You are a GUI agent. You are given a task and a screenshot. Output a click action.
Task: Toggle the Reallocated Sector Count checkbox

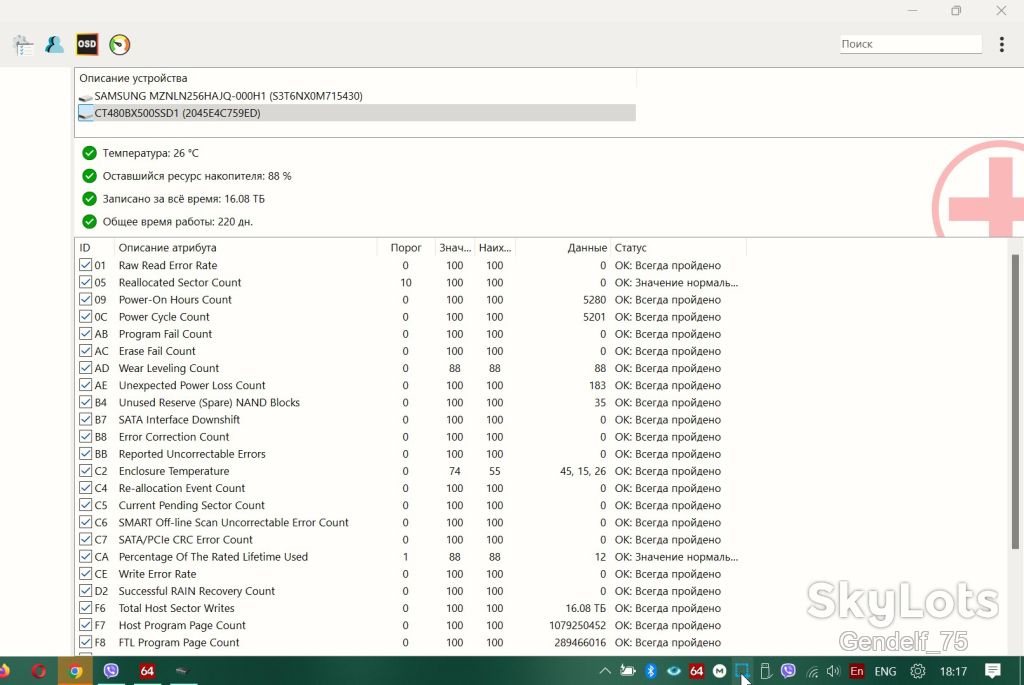[86, 282]
